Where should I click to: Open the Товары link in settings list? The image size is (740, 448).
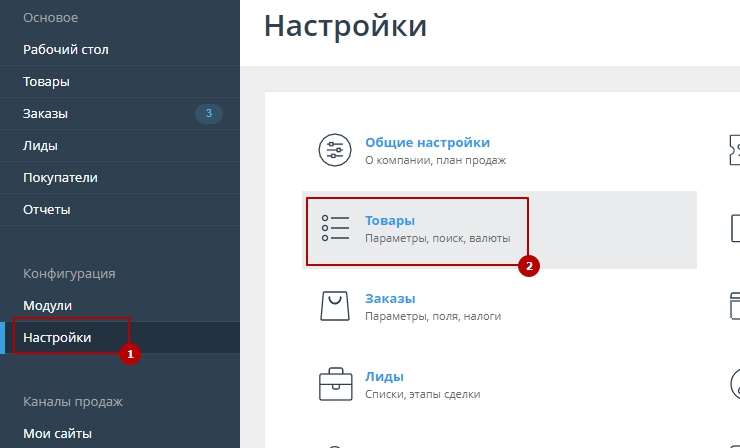point(390,220)
